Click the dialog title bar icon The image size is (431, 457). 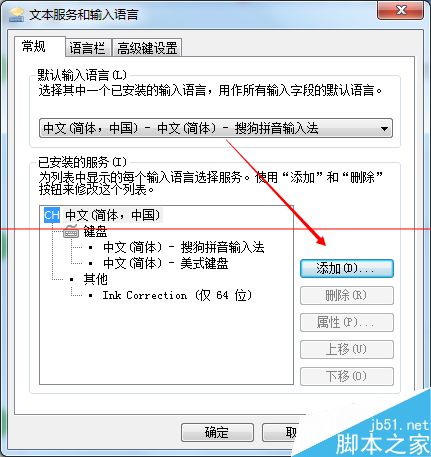pyautogui.click(x=16, y=15)
